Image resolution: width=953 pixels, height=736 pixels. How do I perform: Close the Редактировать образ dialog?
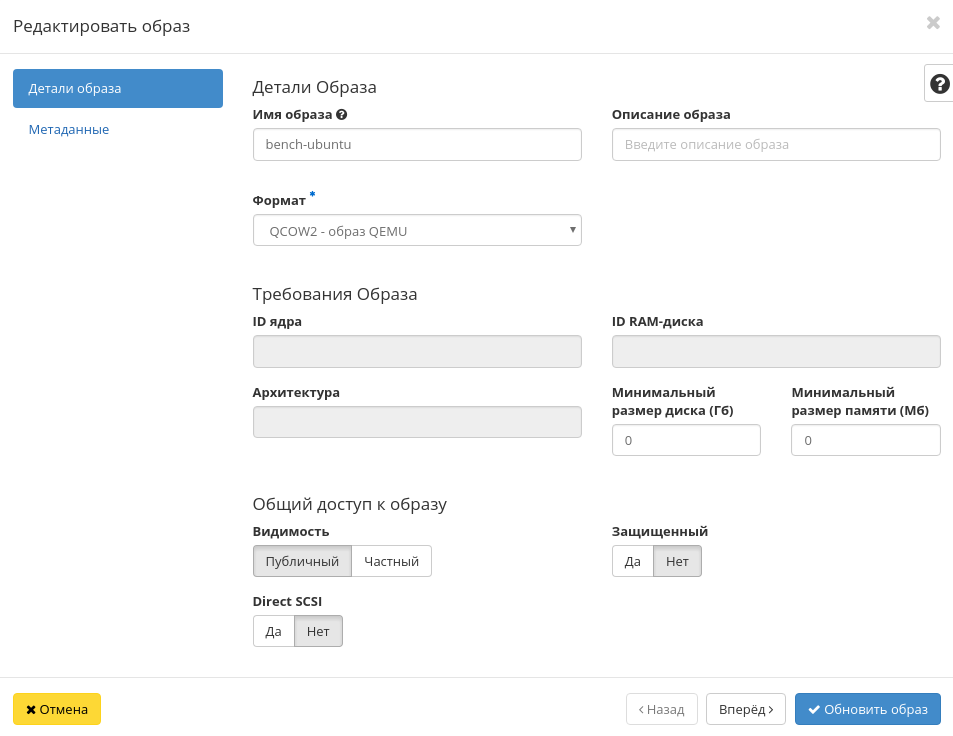point(932,23)
